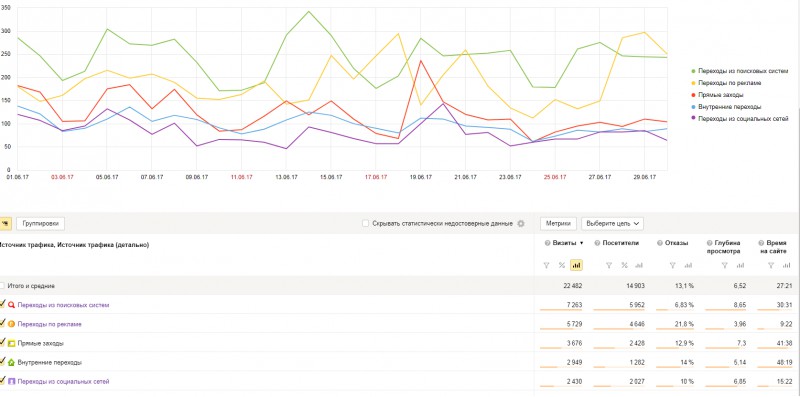Click sort arrow next to Визиты
This screenshot has width=800, height=397.
(x=582, y=244)
